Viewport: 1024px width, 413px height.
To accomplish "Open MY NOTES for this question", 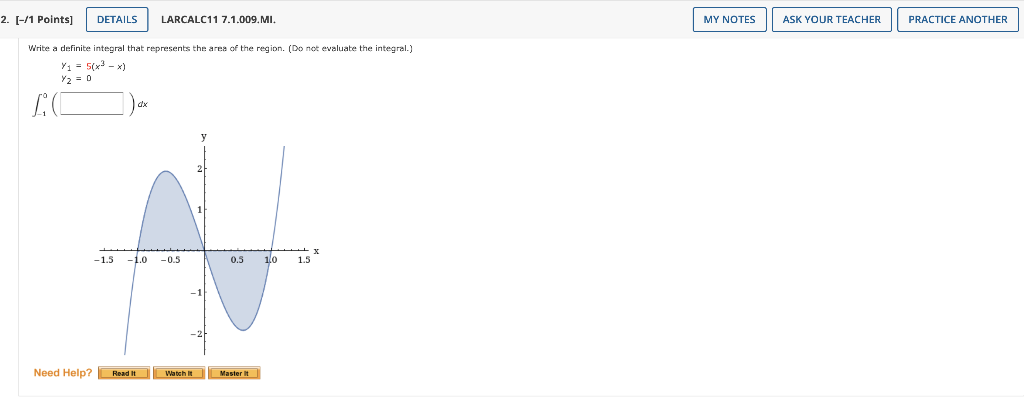I will pyautogui.click(x=729, y=20).
